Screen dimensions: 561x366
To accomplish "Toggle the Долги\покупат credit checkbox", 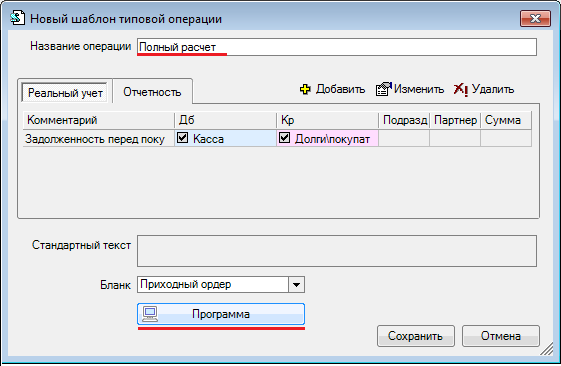I will pyautogui.click(x=284, y=137).
